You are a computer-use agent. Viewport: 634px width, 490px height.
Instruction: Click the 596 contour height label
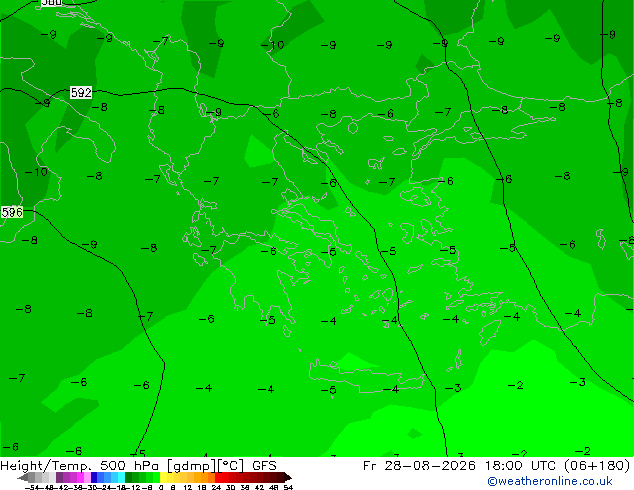[12, 212]
